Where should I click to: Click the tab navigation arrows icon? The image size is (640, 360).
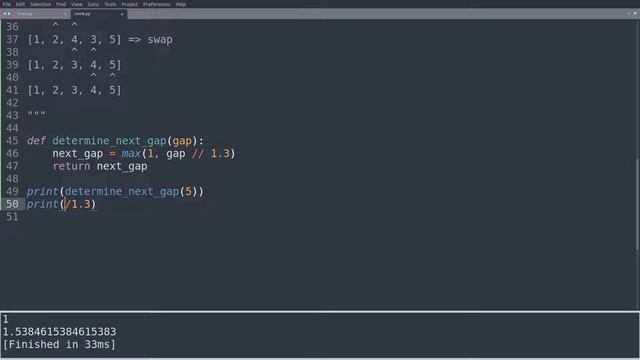point(7,14)
